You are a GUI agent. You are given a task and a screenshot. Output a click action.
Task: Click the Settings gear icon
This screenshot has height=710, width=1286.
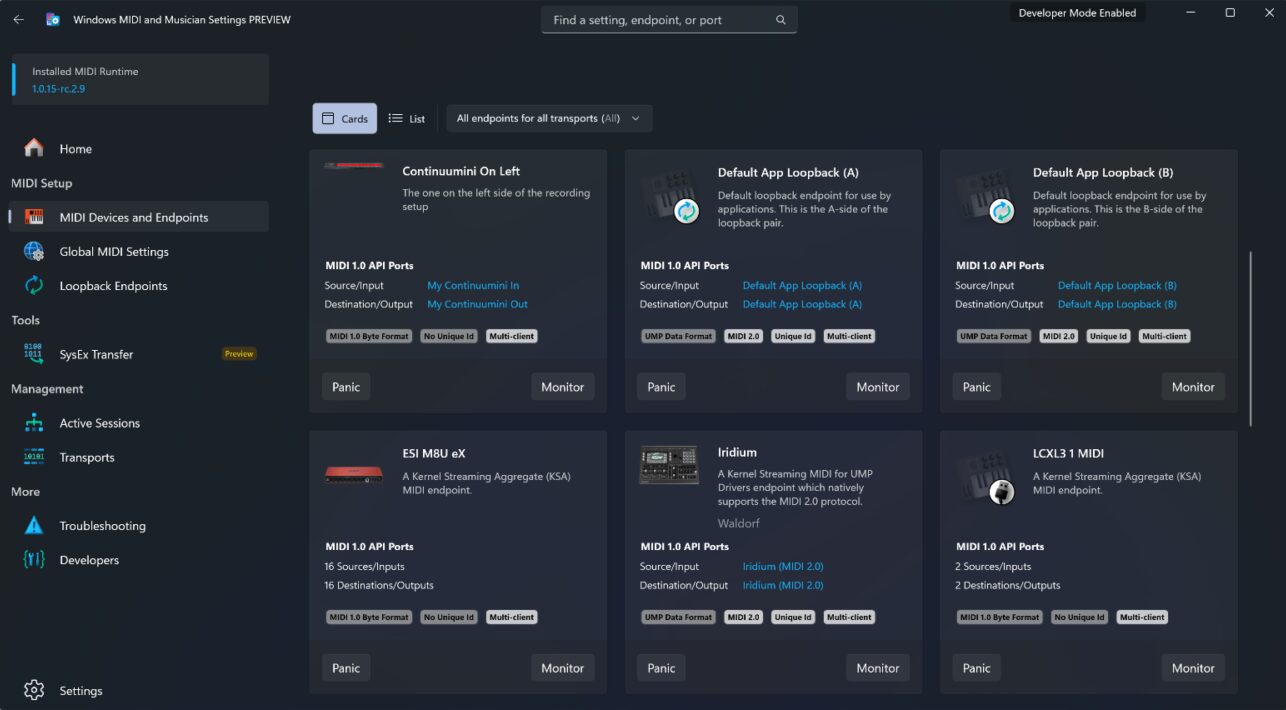34,690
